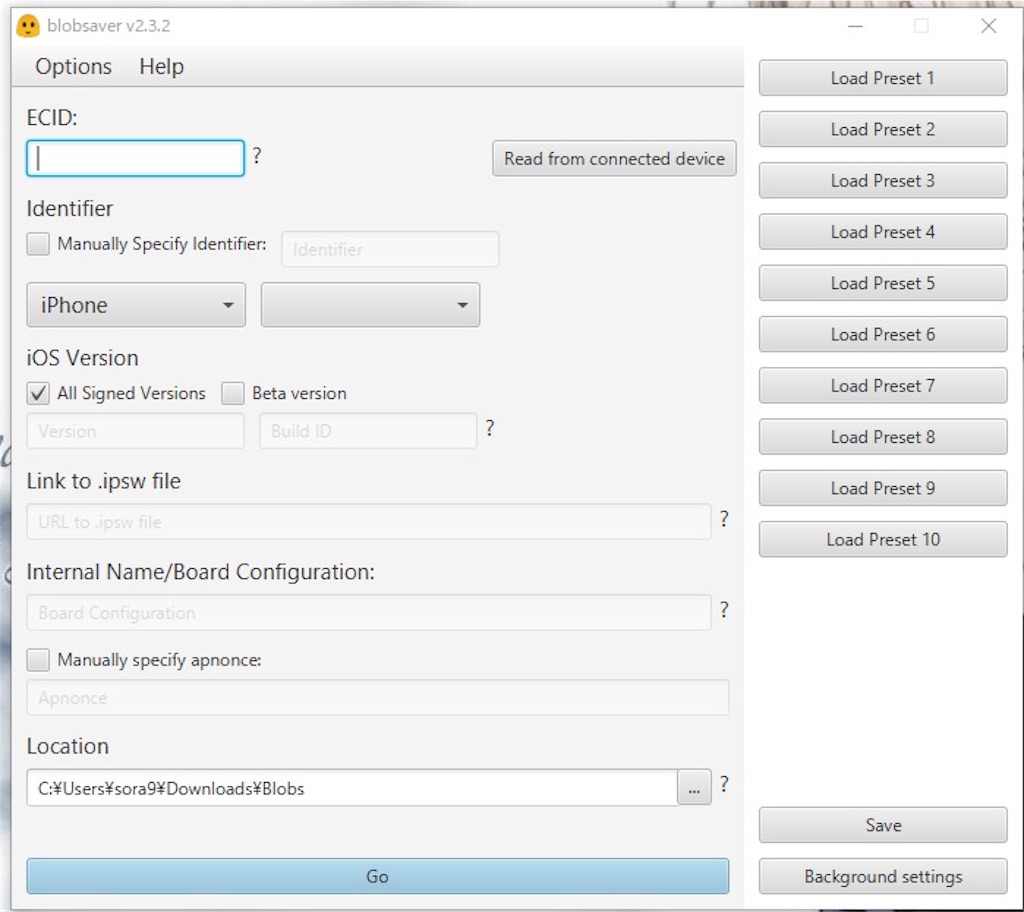Enable Manually Specify Identifier checkbox

pos(38,244)
